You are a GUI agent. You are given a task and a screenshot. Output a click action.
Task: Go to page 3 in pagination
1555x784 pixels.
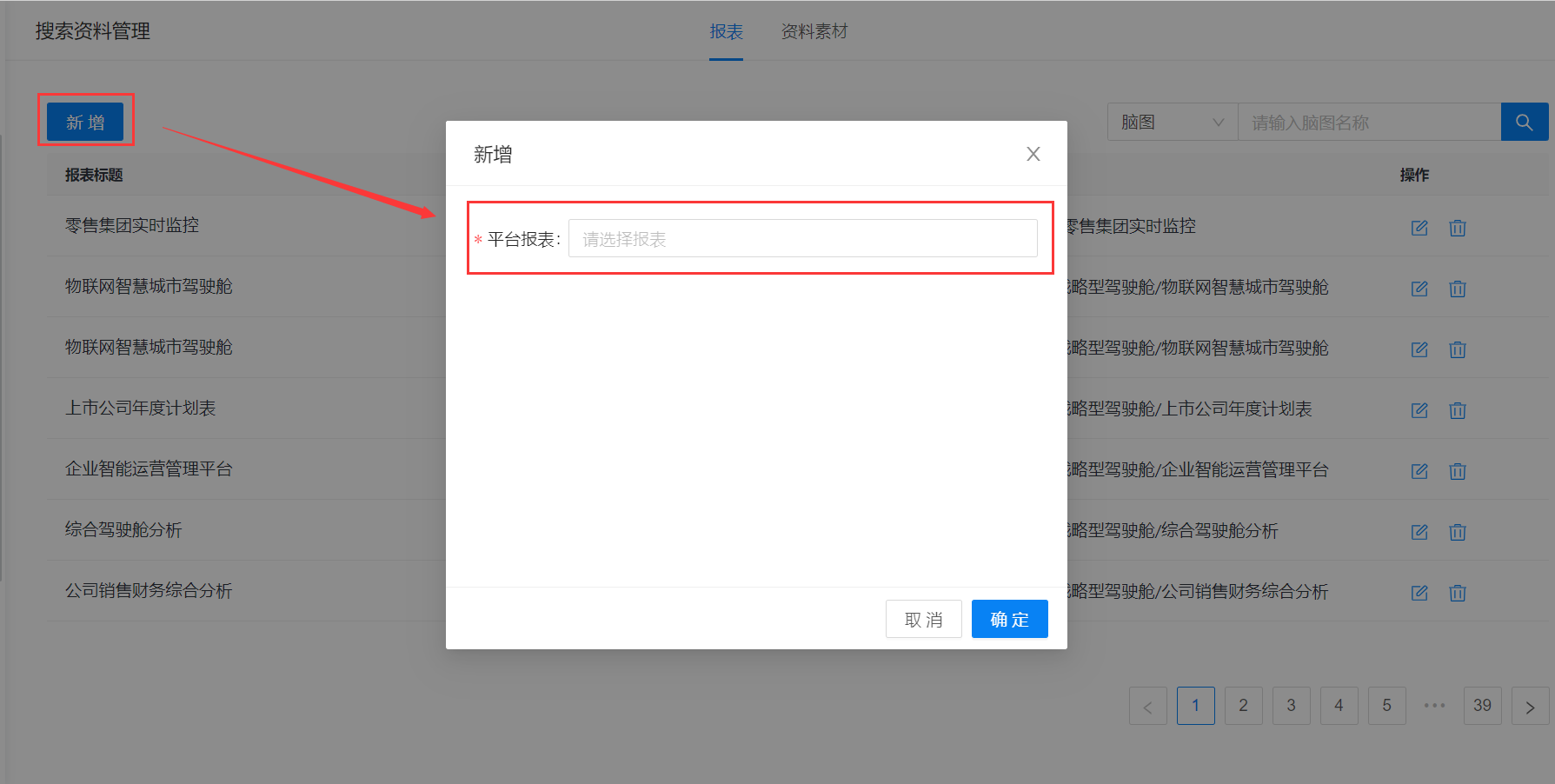click(1292, 706)
